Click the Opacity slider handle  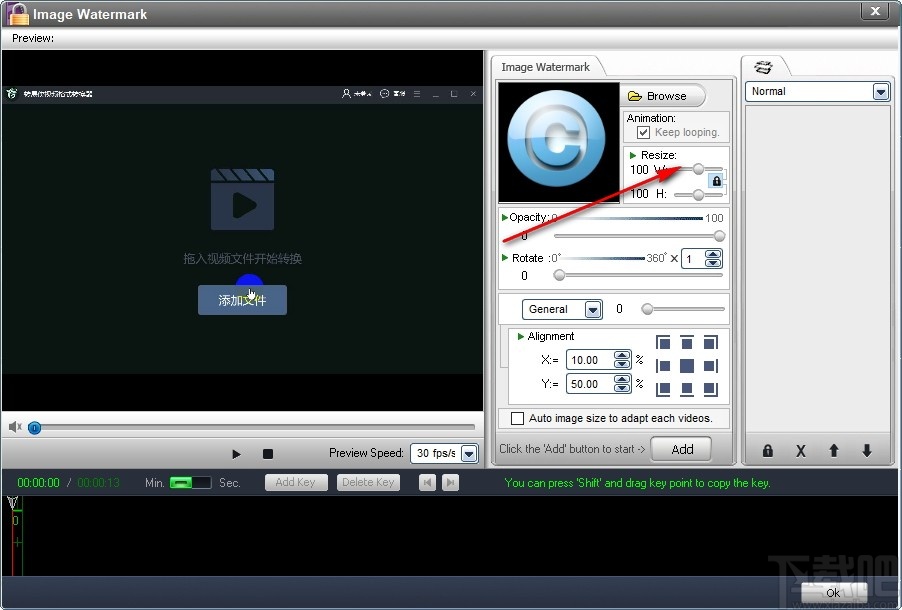pos(719,235)
